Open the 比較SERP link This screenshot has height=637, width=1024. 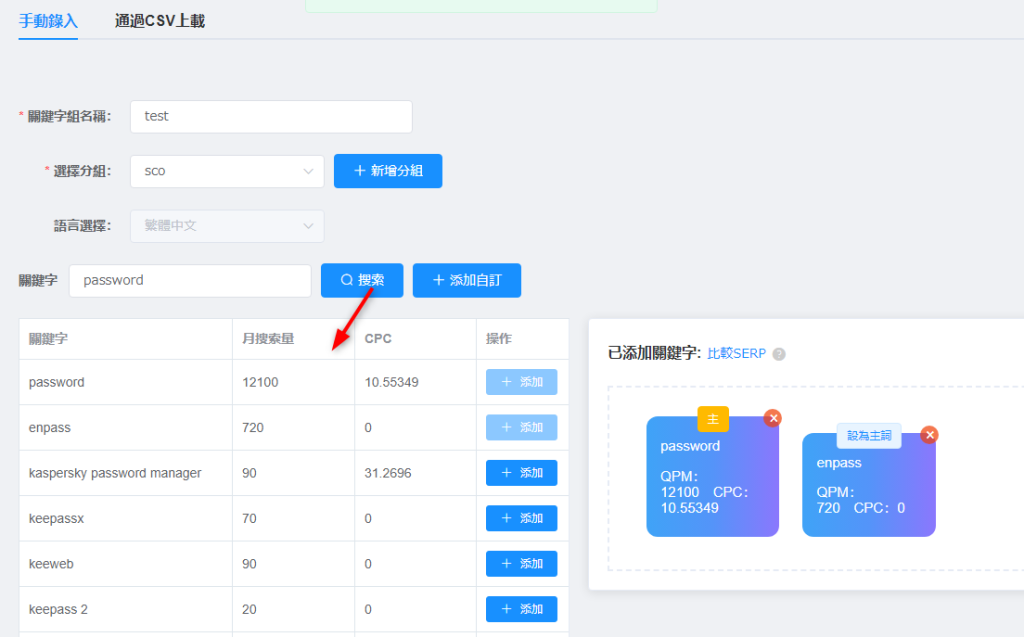coord(736,353)
